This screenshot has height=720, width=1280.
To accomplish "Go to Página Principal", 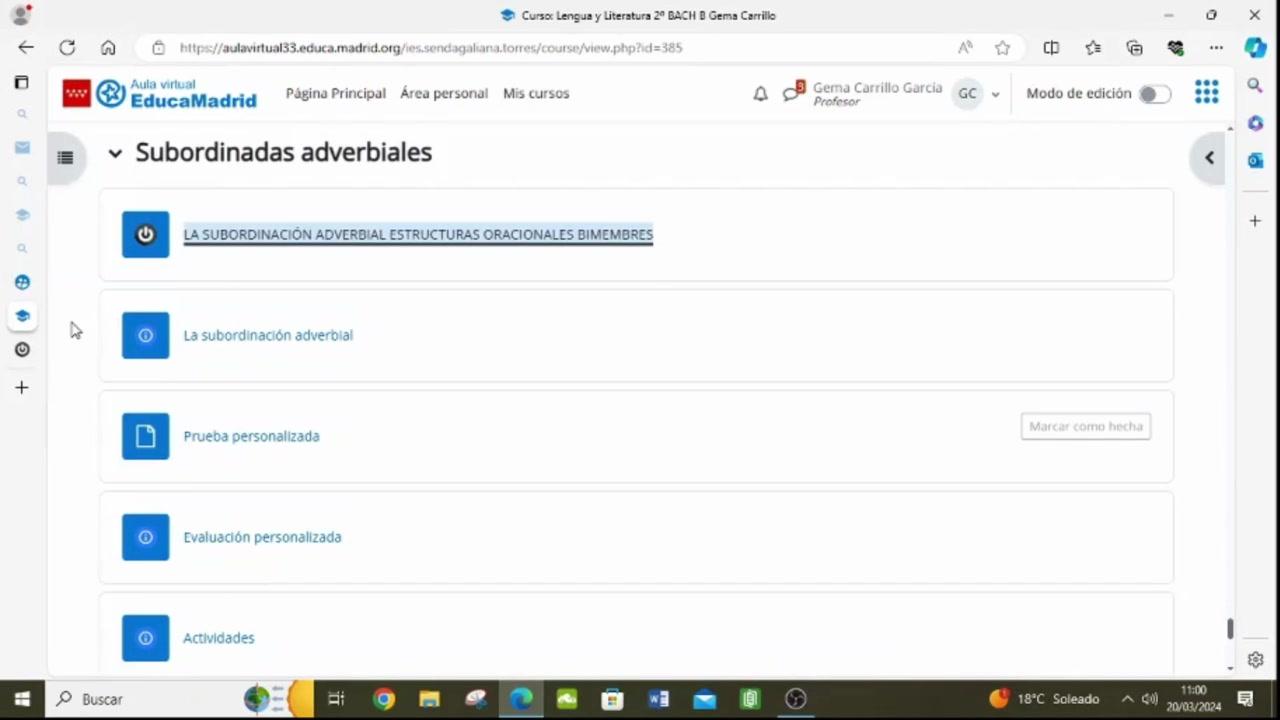I will point(336,93).
